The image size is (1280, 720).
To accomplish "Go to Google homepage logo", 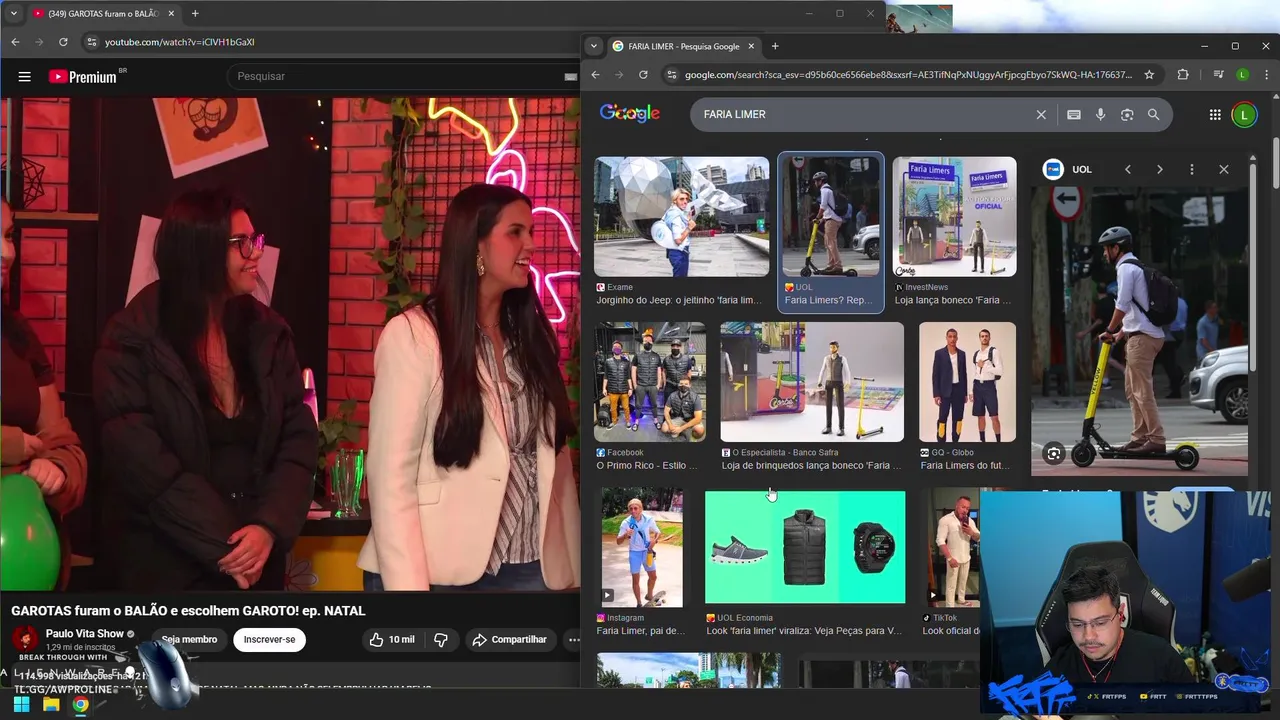I will [630, 113].
